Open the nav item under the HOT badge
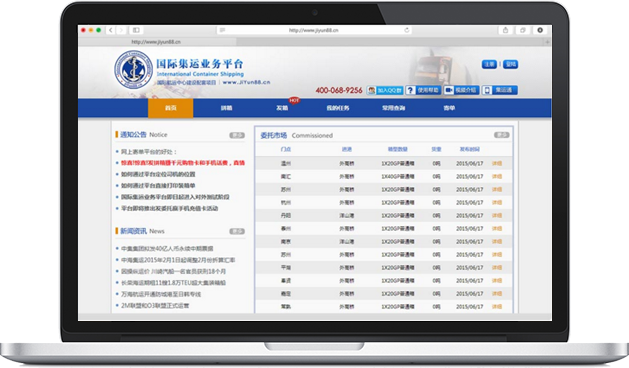 point(282,108)
